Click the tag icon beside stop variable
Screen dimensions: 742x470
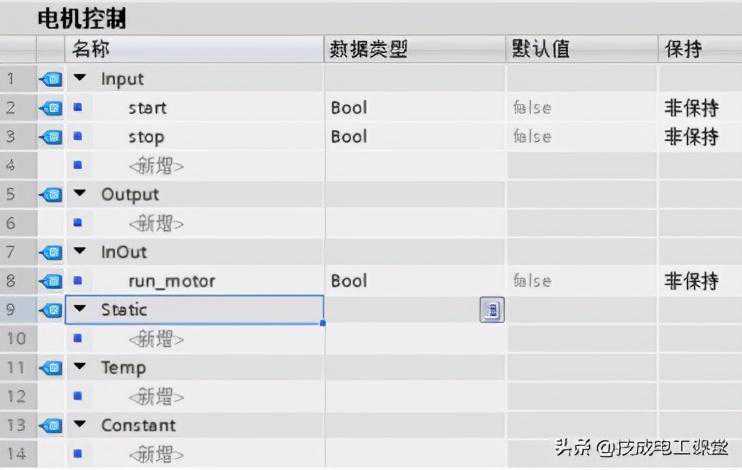point(50,137)
